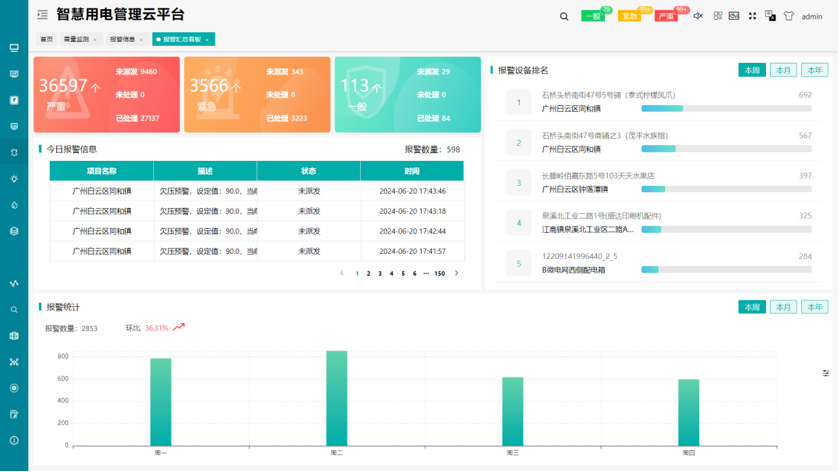The width and height of the screenshot is (839, 472).
Task: Open the circular target icon in the sidebar
Action: pos(14,388)
